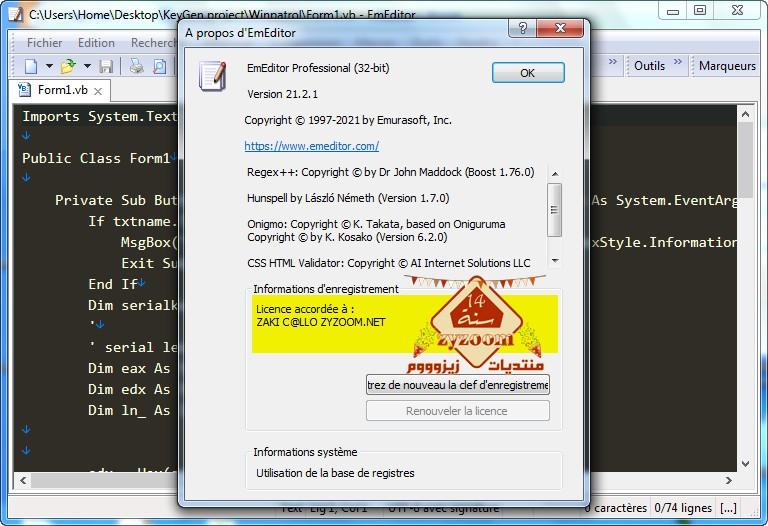Click the Form1.vb tab file icon
Image resolution: width=768 pixels, height=526 pixels.
24,90
